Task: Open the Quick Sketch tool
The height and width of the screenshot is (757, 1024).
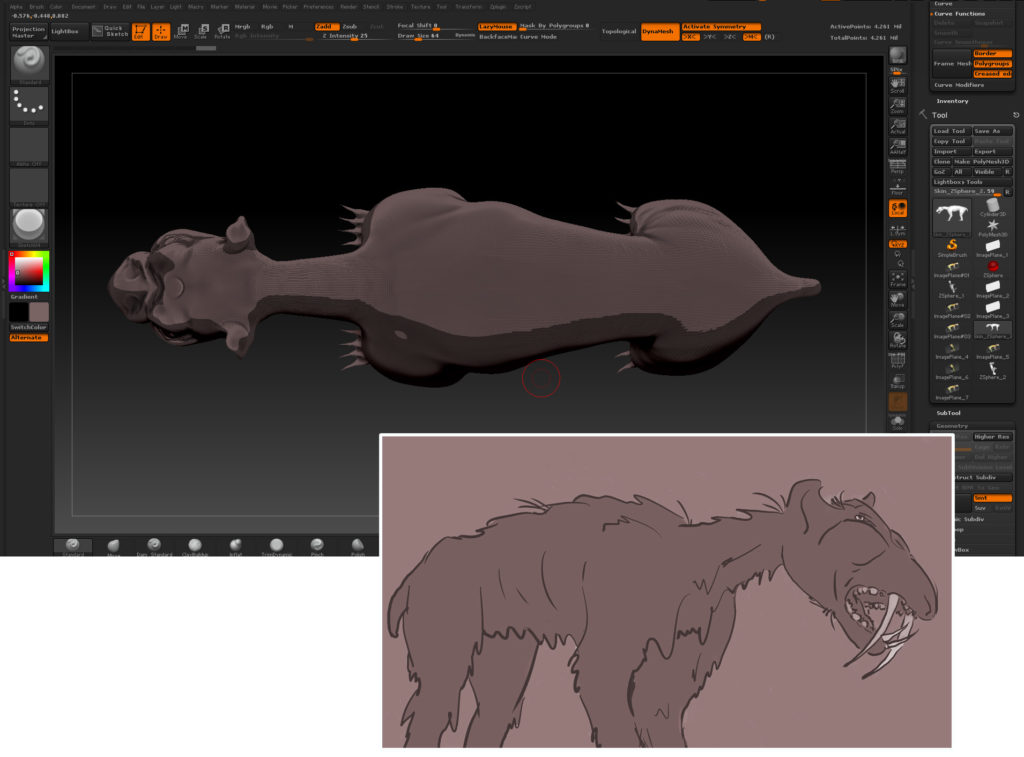Action: click(x=109, y=31)
